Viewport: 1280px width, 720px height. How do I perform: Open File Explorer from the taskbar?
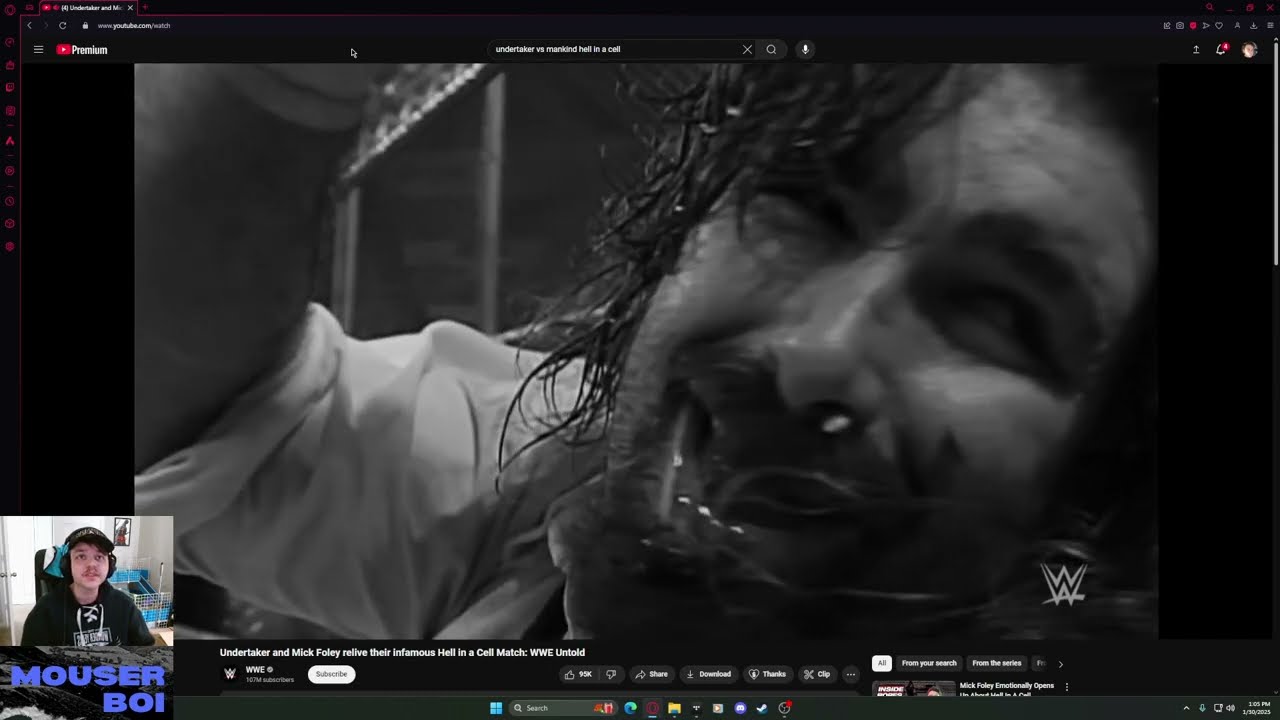[674, 708]
